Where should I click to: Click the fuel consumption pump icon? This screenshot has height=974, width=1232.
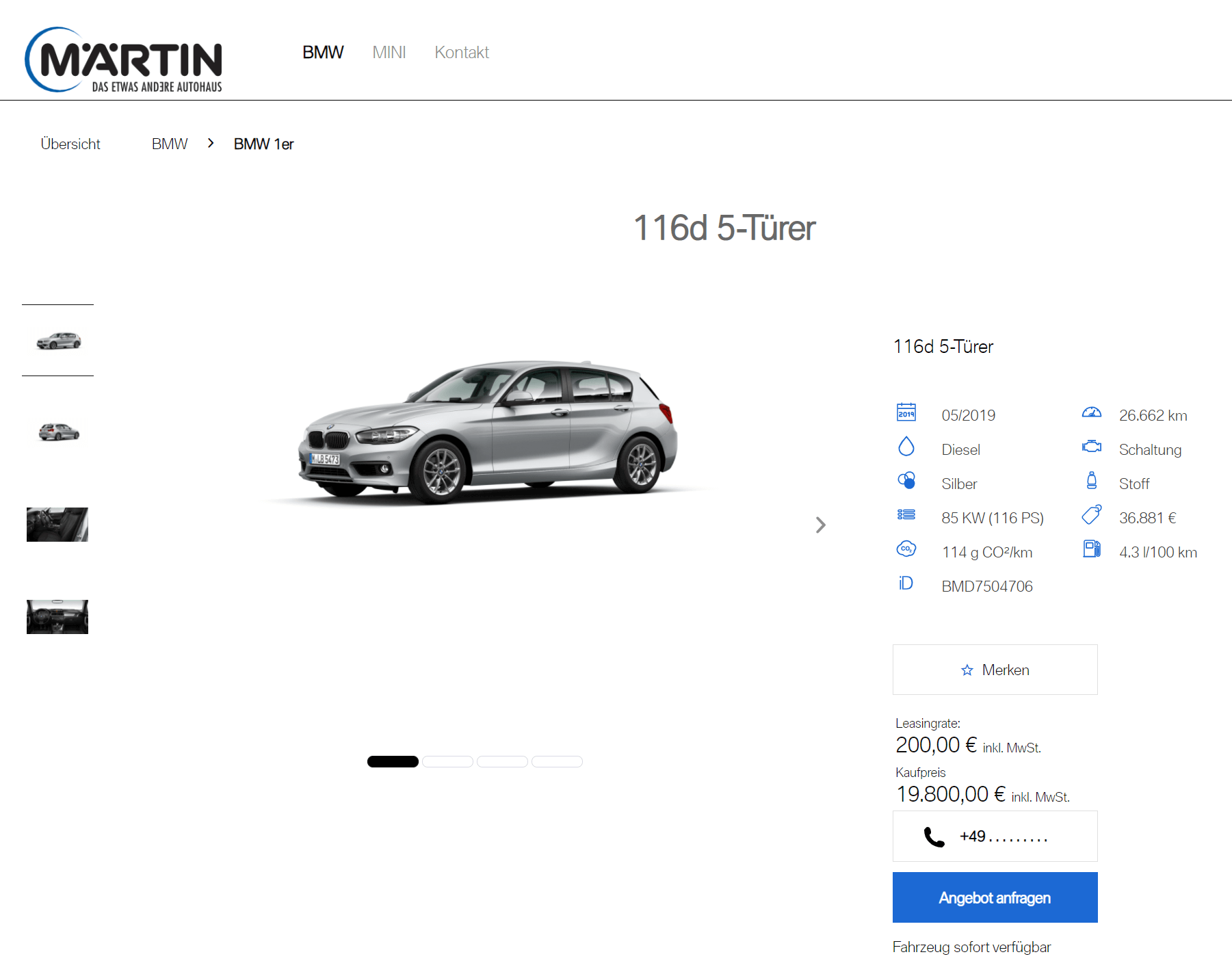[1092, 549]
